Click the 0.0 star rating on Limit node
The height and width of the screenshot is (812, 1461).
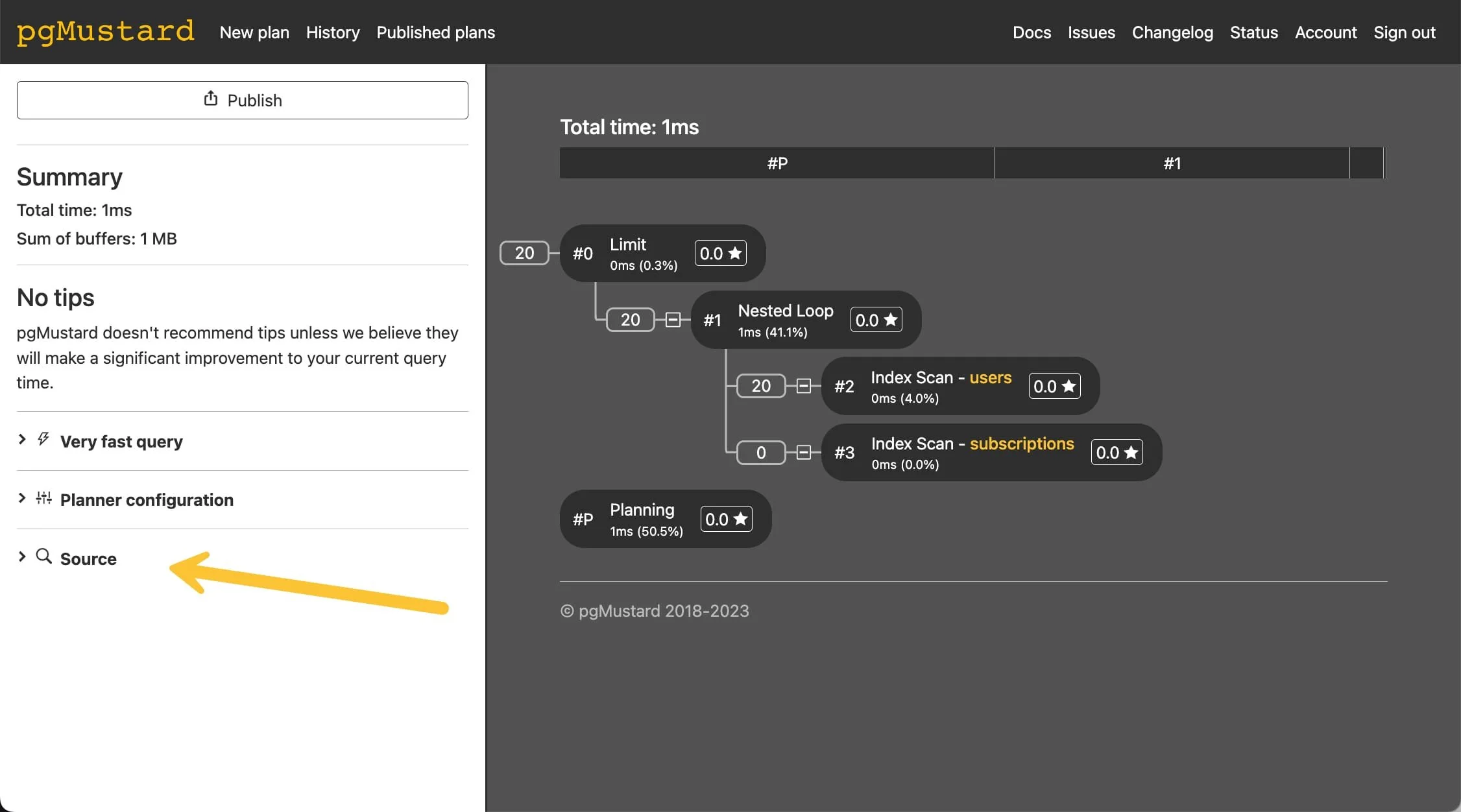pyautogui.click(x=720, y=253)
